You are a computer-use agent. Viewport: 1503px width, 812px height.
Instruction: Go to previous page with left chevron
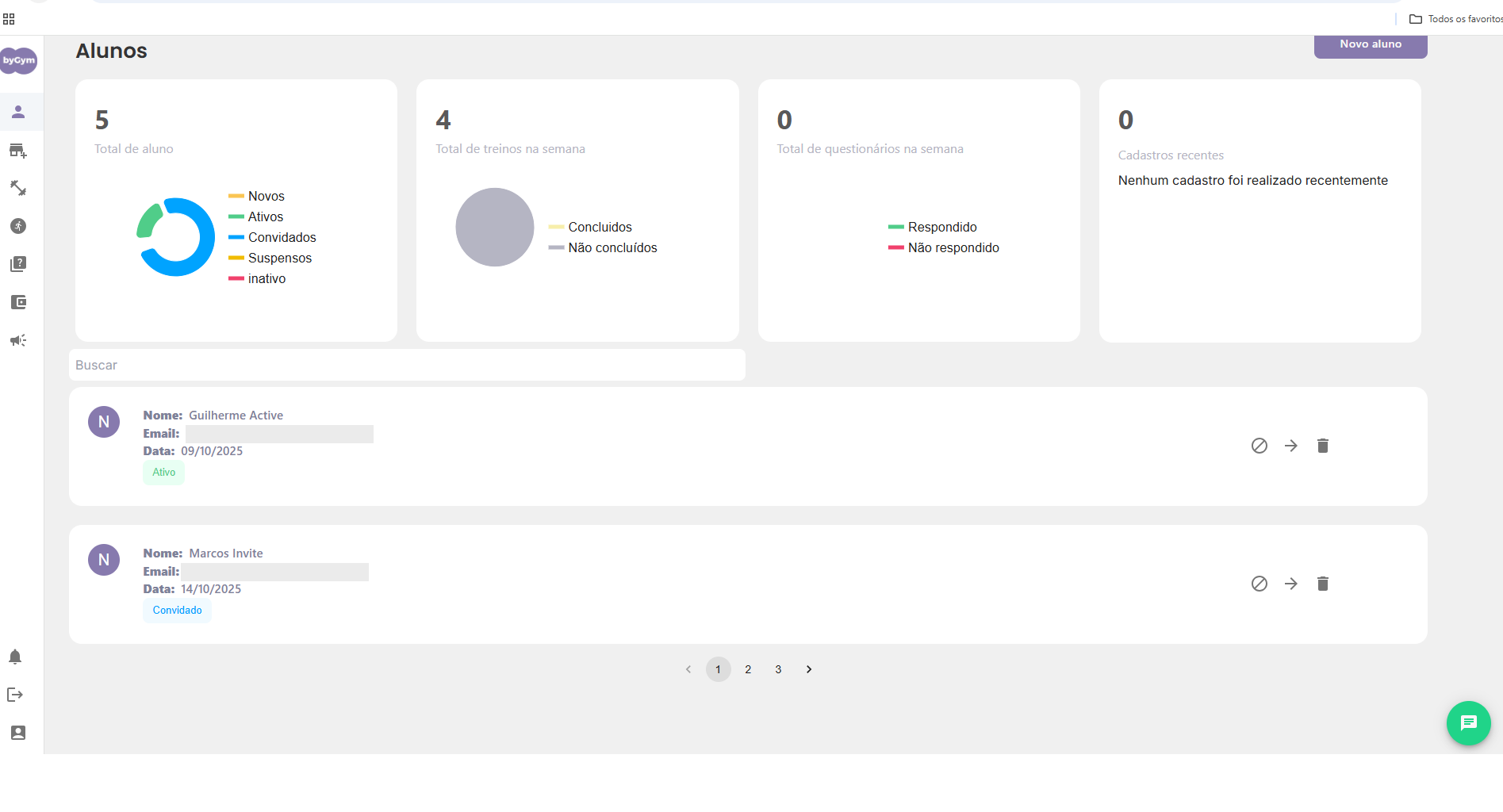coord(688,669)
